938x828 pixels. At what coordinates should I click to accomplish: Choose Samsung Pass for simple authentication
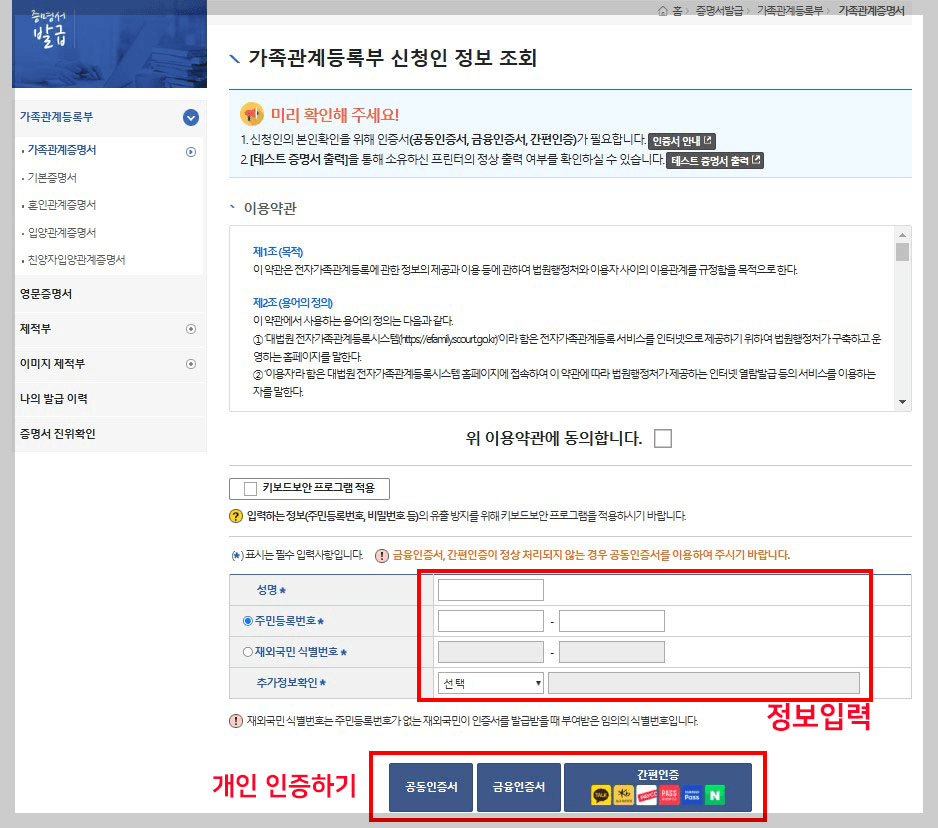point(690,795)
